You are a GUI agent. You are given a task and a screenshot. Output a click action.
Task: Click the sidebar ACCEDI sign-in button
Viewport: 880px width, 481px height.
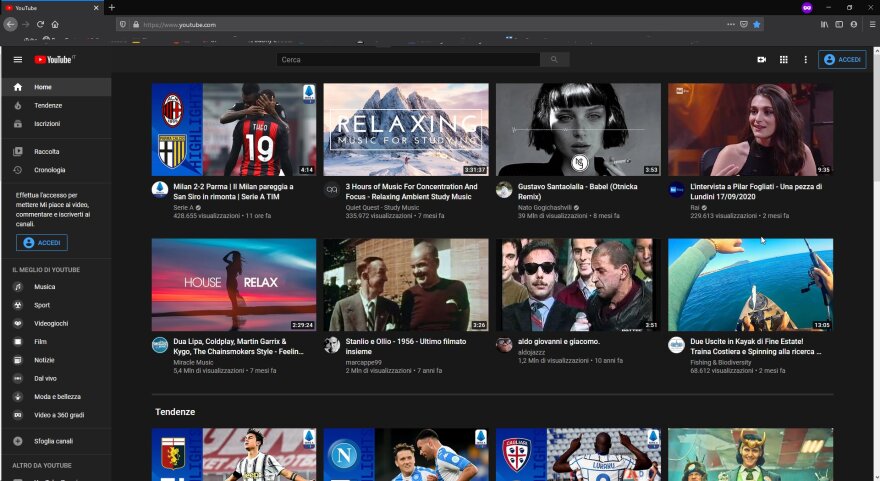[42, 243]
